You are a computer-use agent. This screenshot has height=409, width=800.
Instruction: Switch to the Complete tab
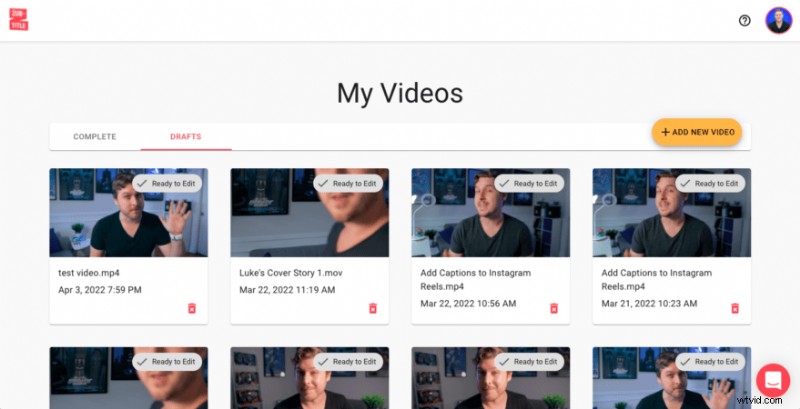[x=95, y=137]
